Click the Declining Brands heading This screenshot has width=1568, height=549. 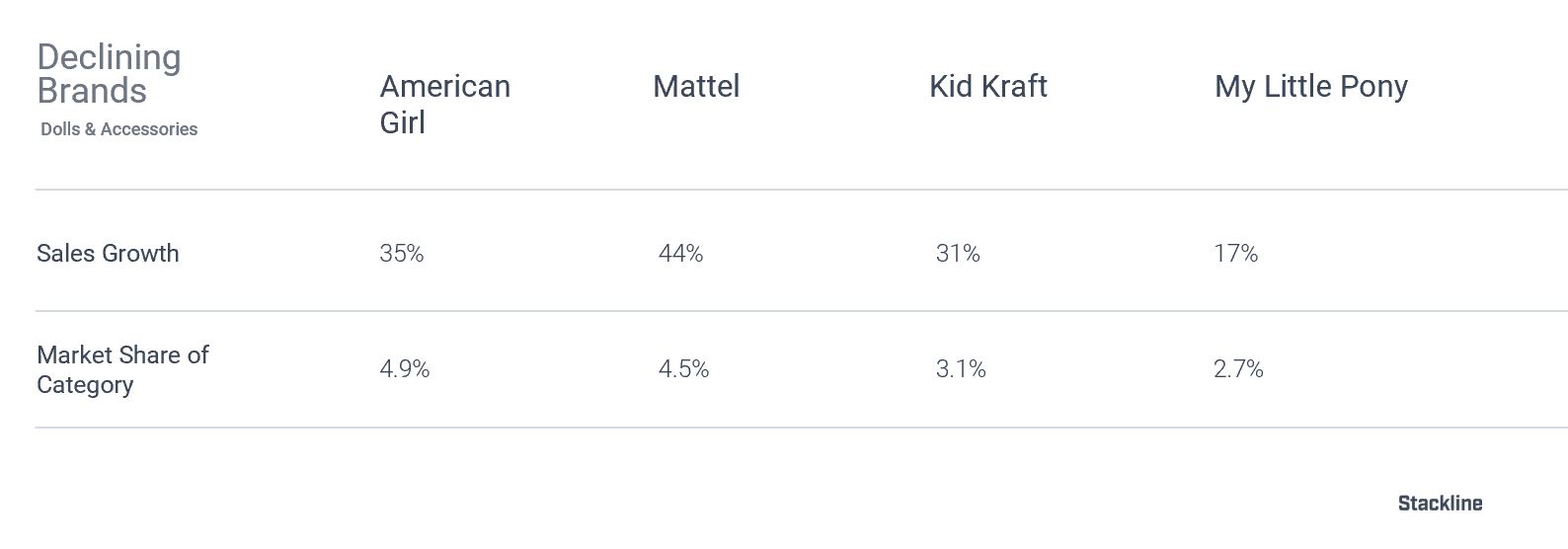[109, 74]
